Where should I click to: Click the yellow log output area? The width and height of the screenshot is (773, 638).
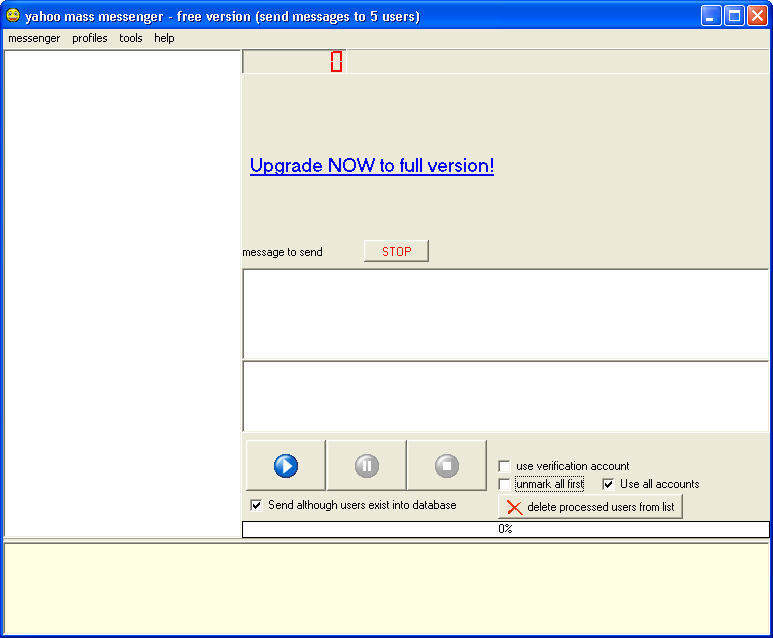coord(386,589)
